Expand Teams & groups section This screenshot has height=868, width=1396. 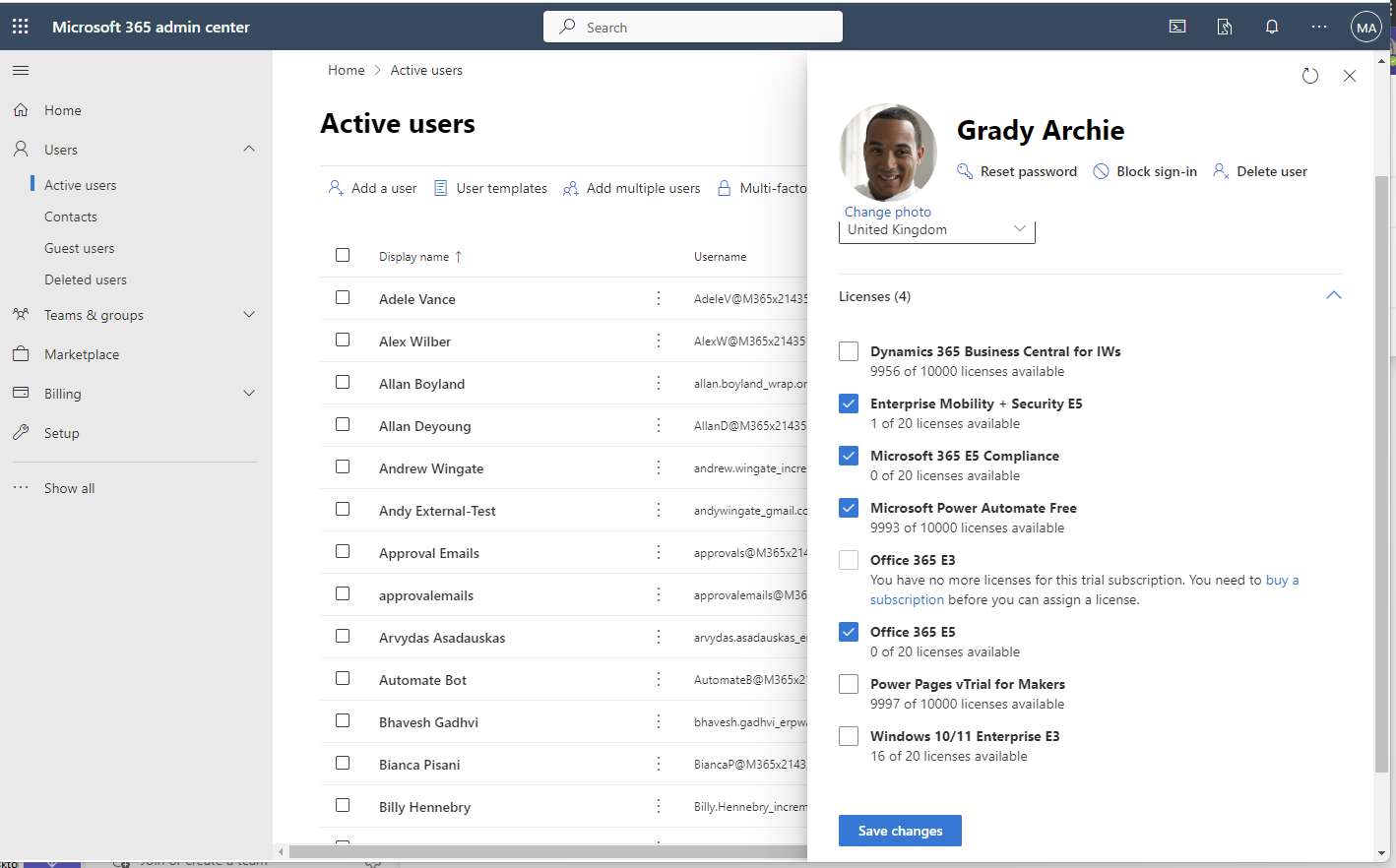249,315
